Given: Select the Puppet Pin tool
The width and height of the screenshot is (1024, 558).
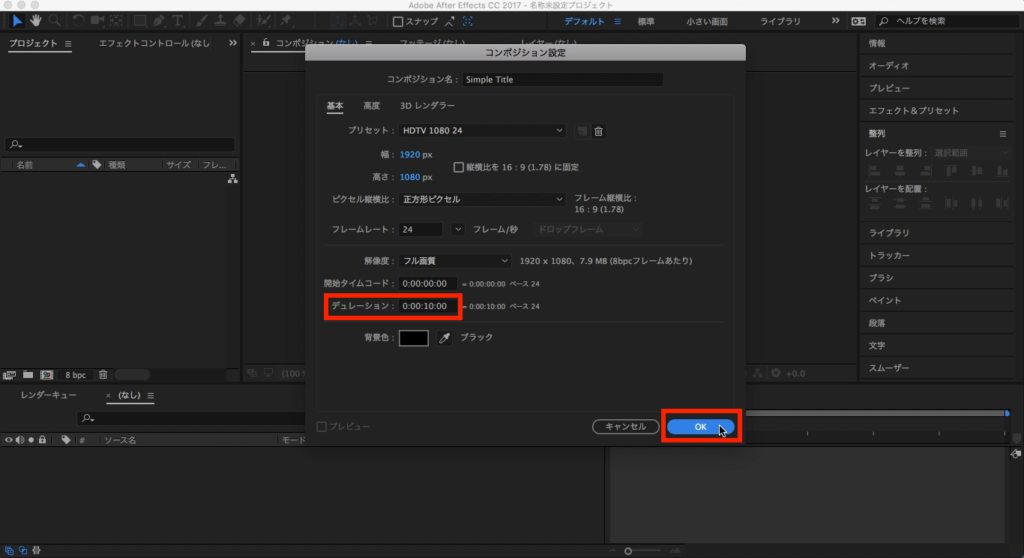Looking at the screenshot, I should tap(286, 21).
